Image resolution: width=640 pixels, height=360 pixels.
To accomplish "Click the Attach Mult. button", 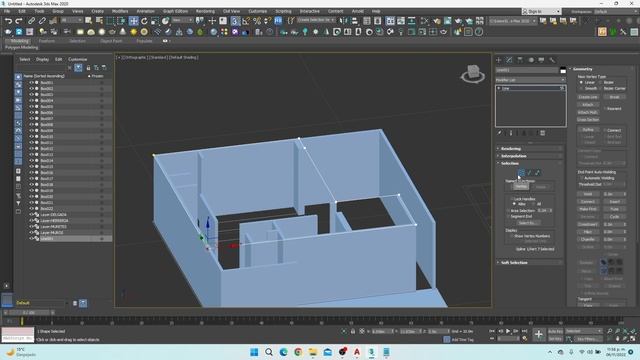I will (x=588, y=112).
